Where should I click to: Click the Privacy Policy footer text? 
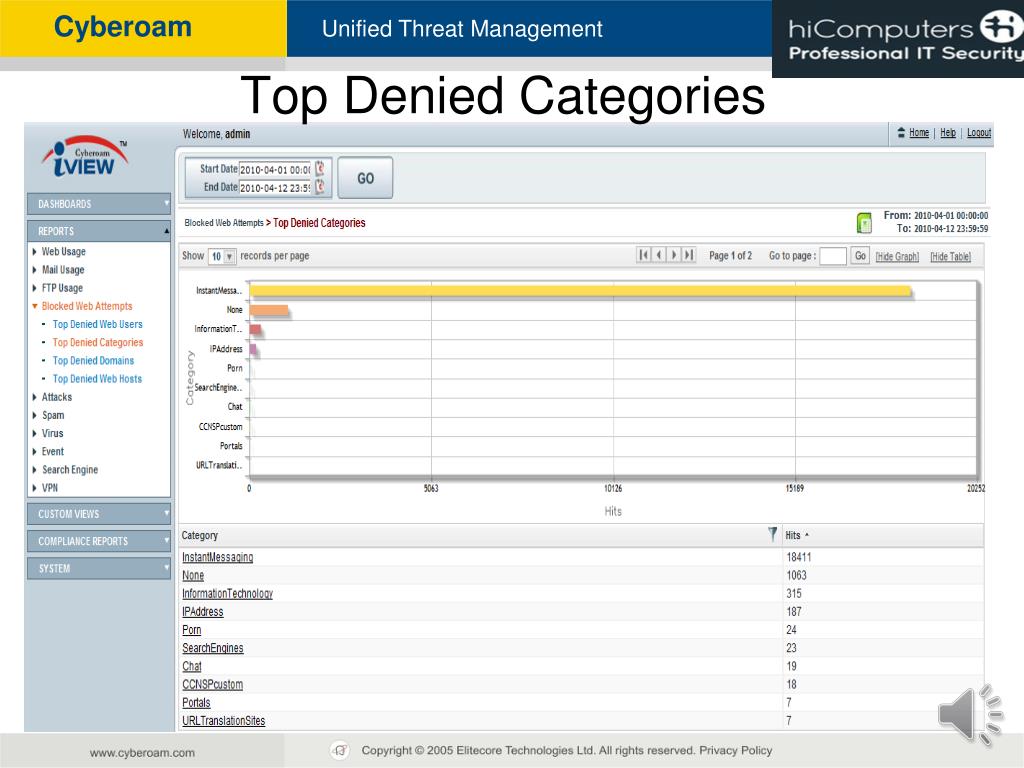coord(735,750)
